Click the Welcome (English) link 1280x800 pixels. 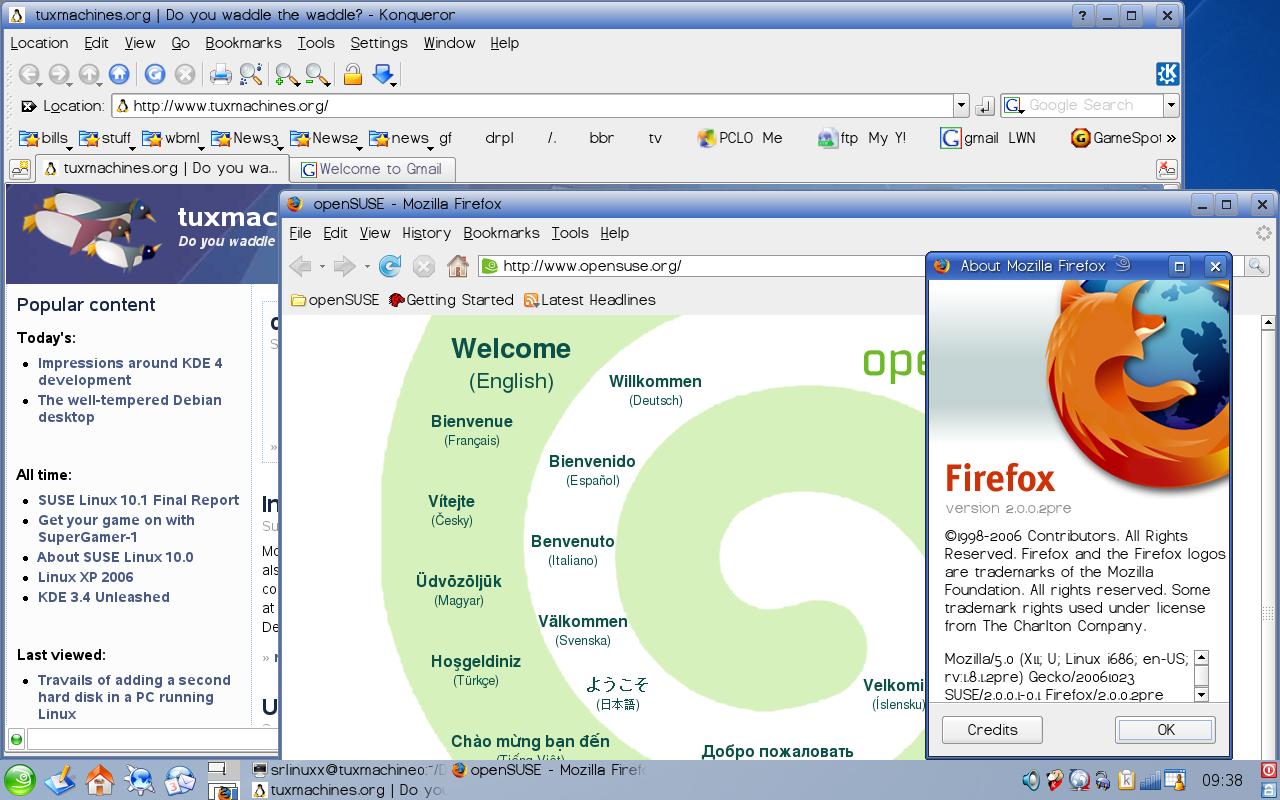pos(511,363)
